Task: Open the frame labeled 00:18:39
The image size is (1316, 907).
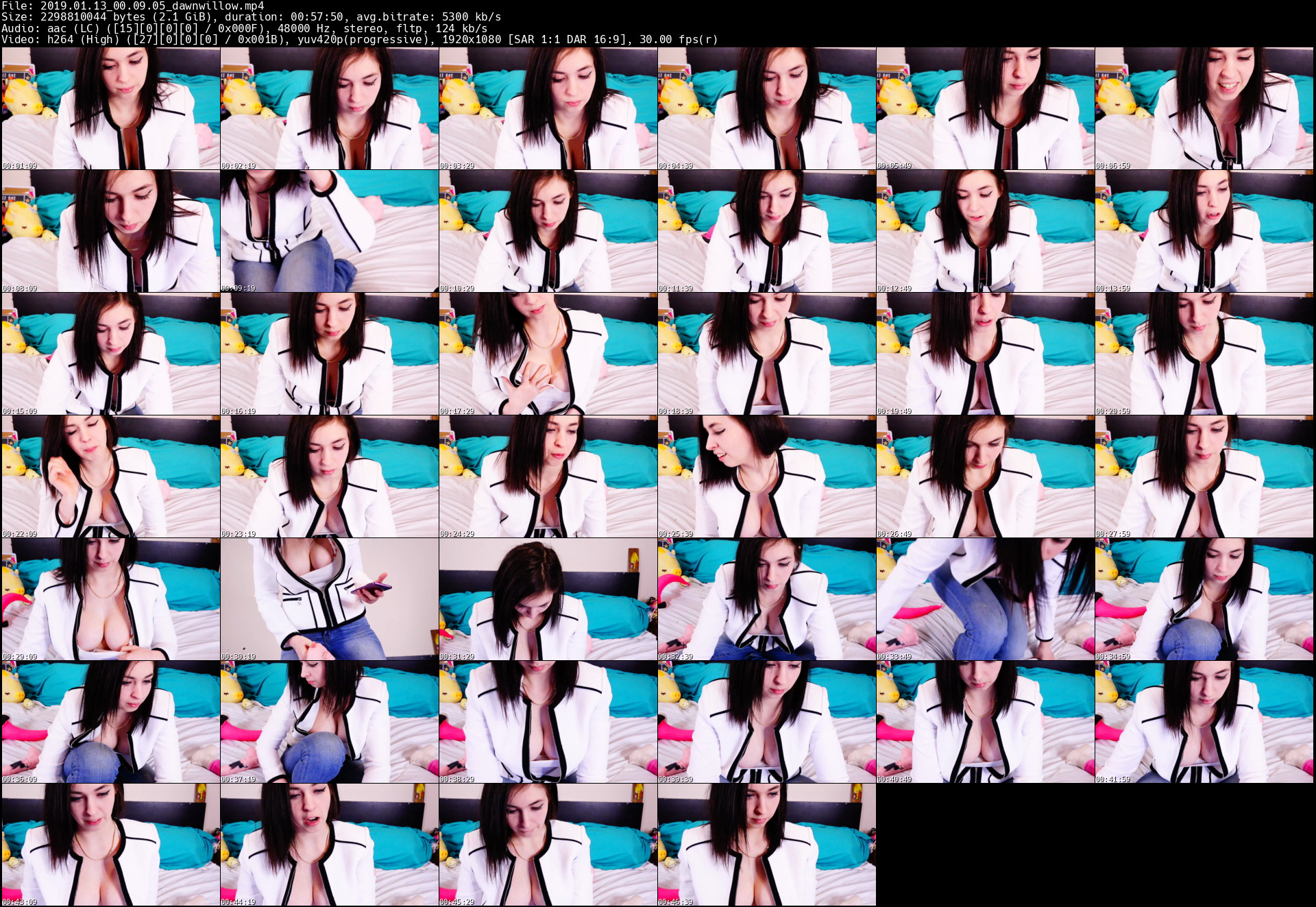Action: point(766,354)
